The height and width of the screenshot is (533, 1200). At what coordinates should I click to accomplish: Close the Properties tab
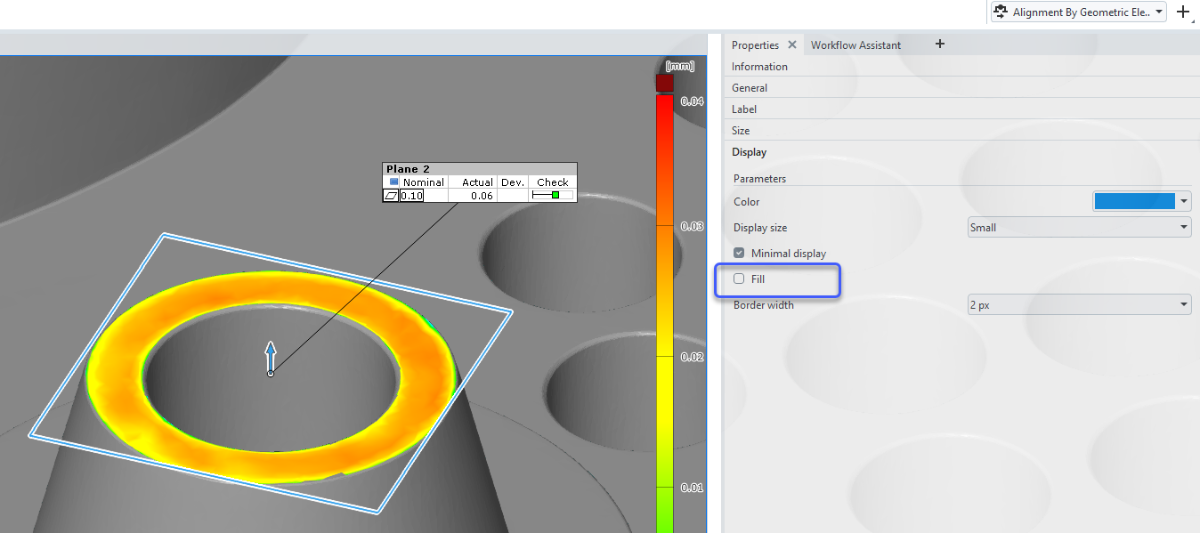coord(792,45)
